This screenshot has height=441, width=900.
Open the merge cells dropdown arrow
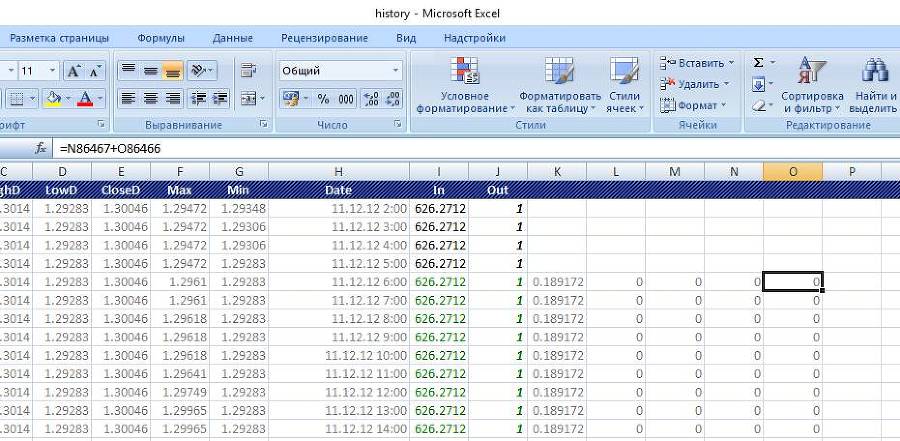pos(262,99)
